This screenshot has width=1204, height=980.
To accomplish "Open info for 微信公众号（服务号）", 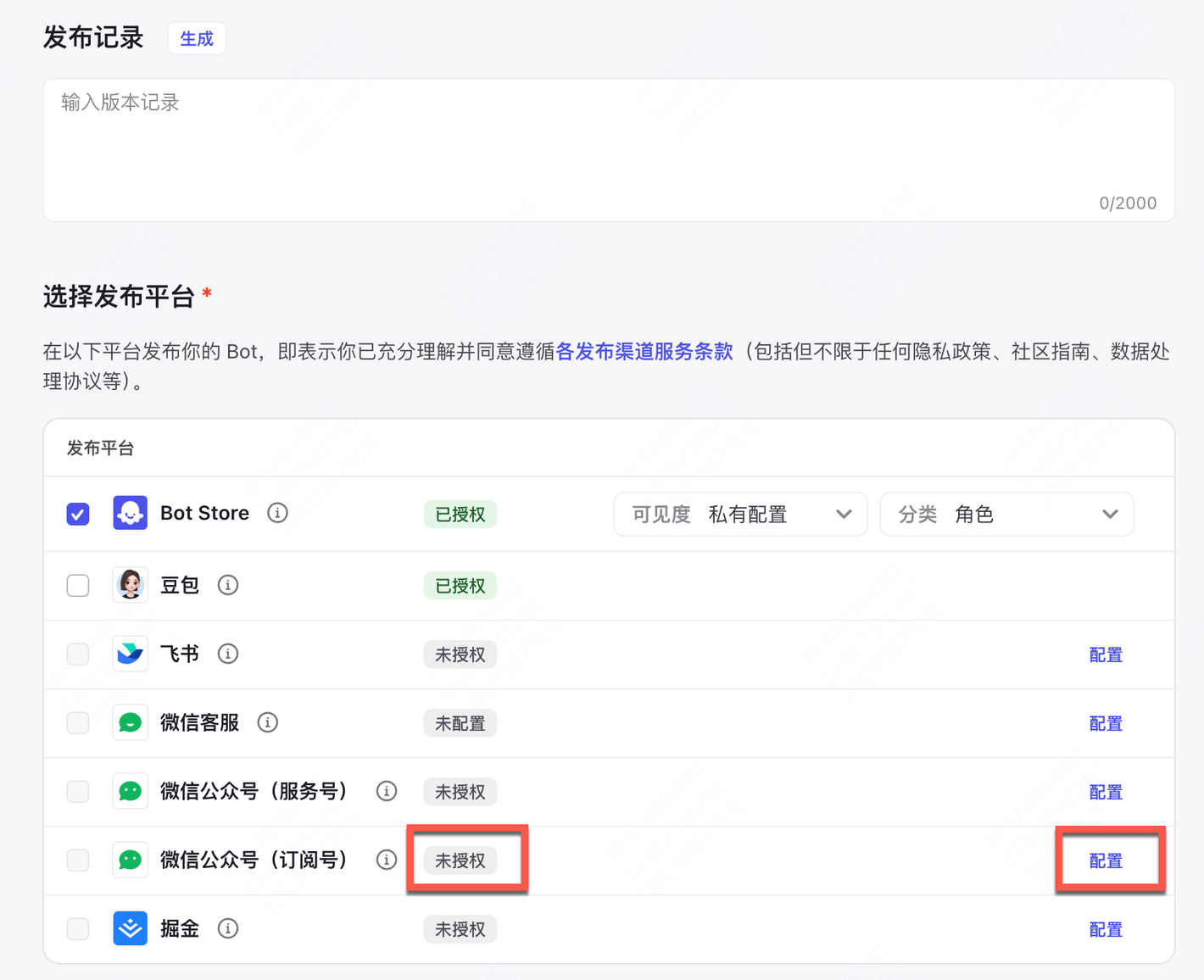I will pyautogui.click(x=387, y=791).
